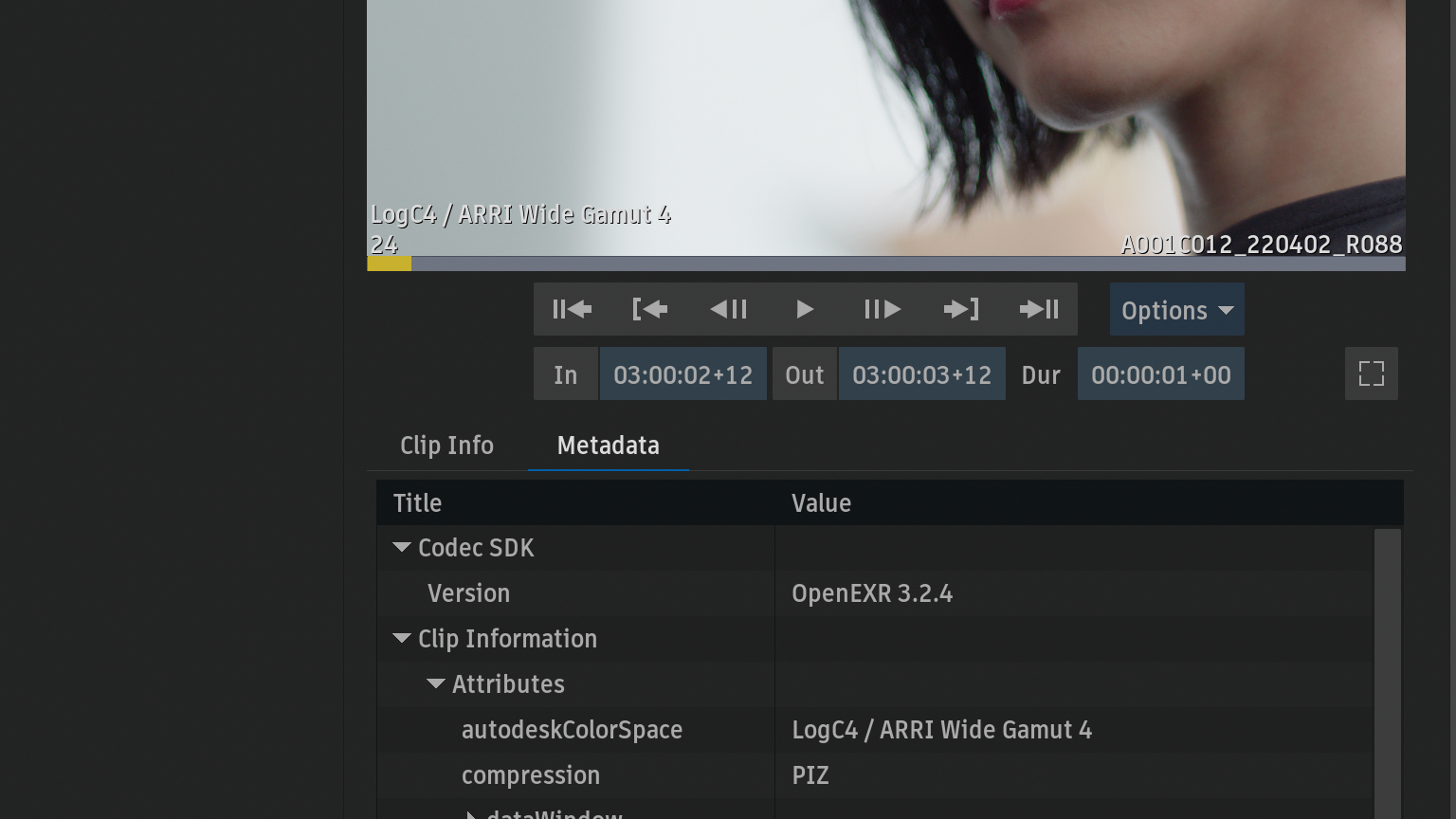Collapse the Codec SDK section
Image resolution: width=1456 pixels, height=819 pixels.
[x=402, y=548]
